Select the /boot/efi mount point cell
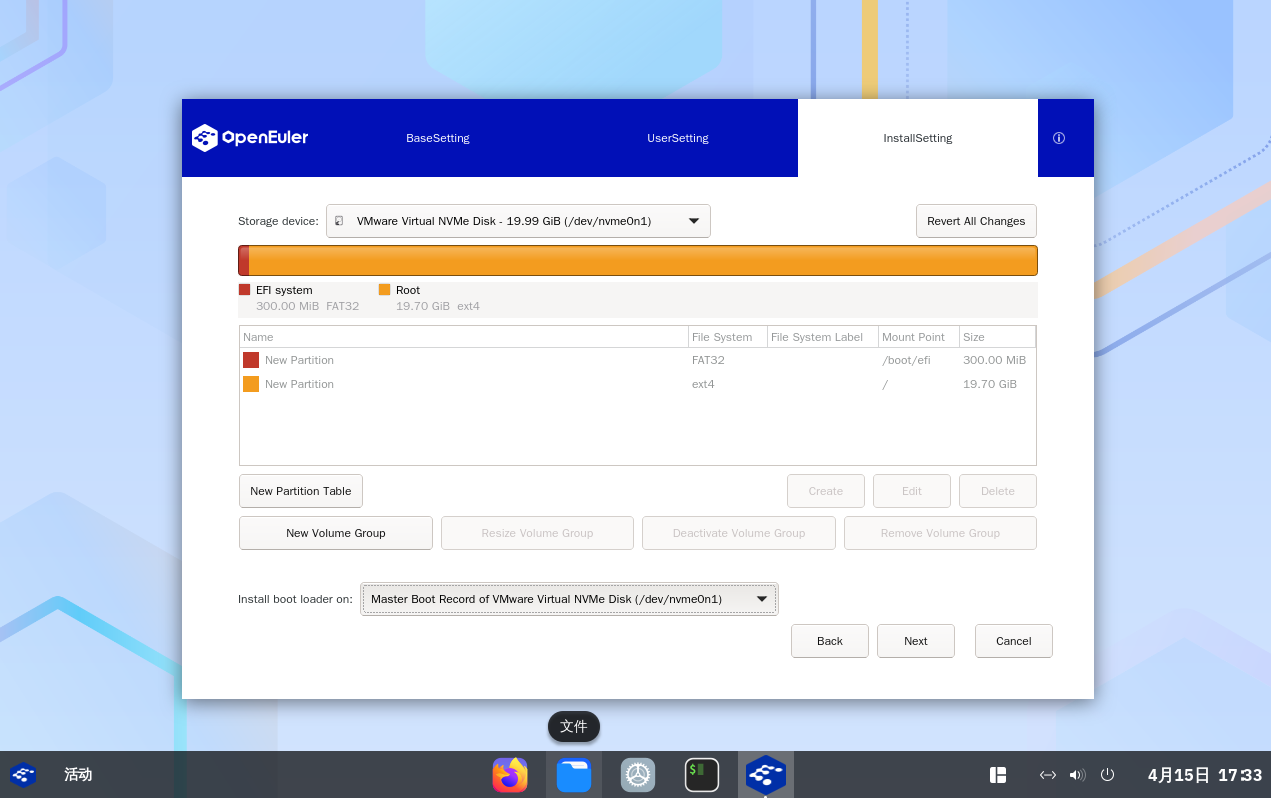Viewport: 1271px width, 798px height. click(906, 360)
